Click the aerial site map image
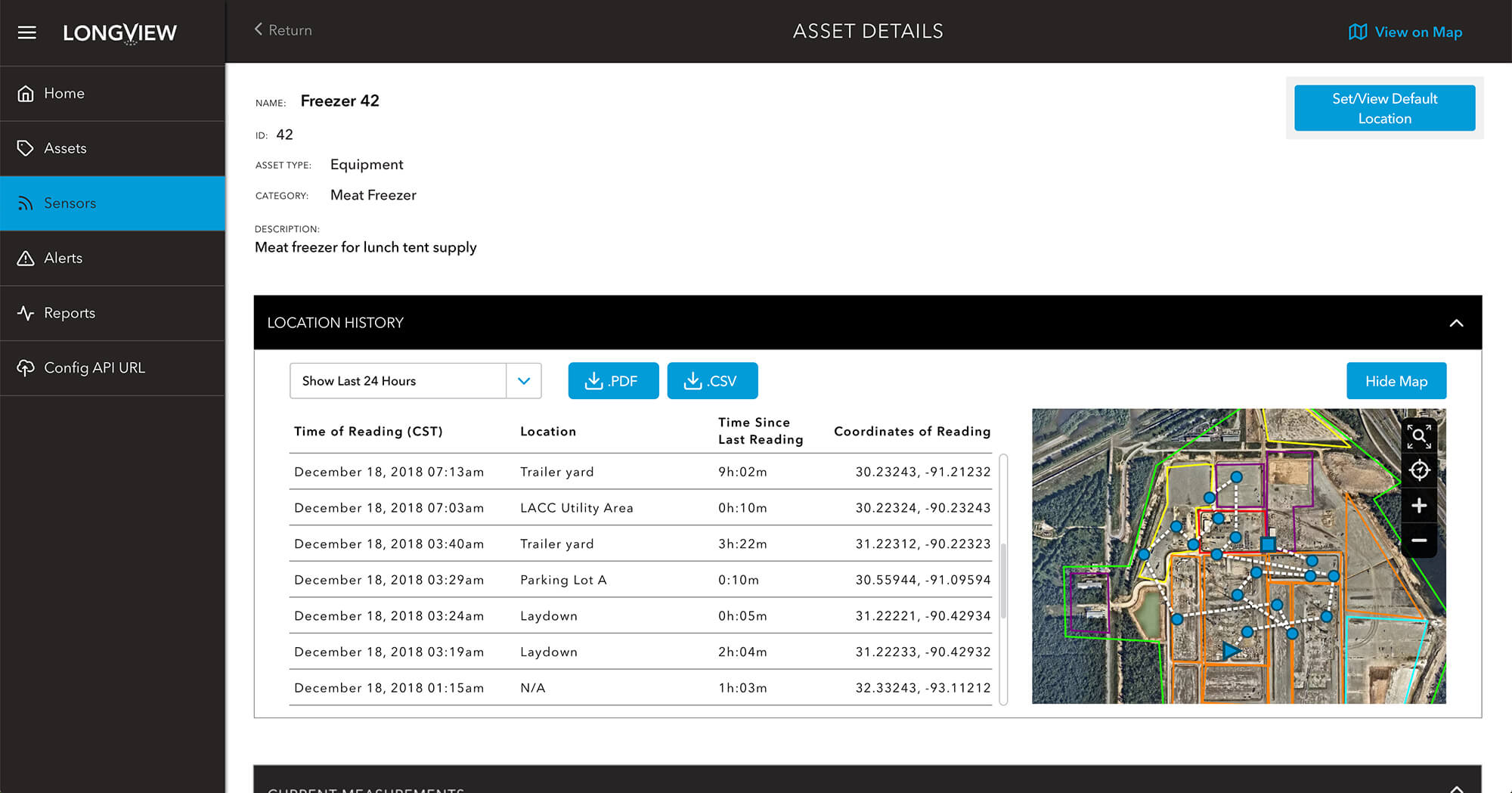 pos(1238,556)
